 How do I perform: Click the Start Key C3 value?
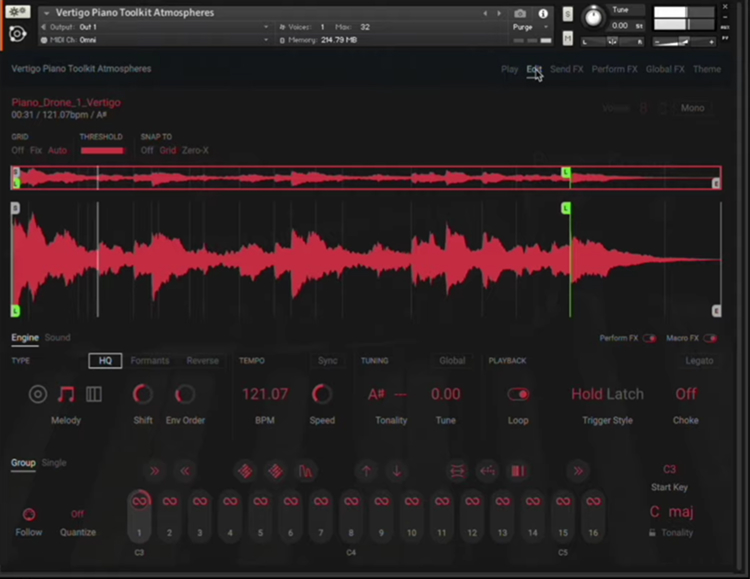(x=670, y=469)
